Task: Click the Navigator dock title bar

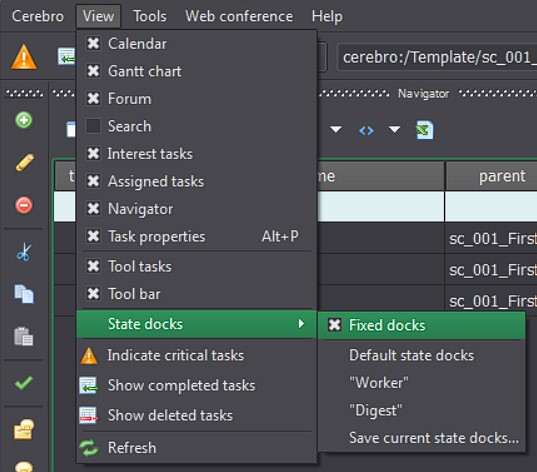Action: 423,94
